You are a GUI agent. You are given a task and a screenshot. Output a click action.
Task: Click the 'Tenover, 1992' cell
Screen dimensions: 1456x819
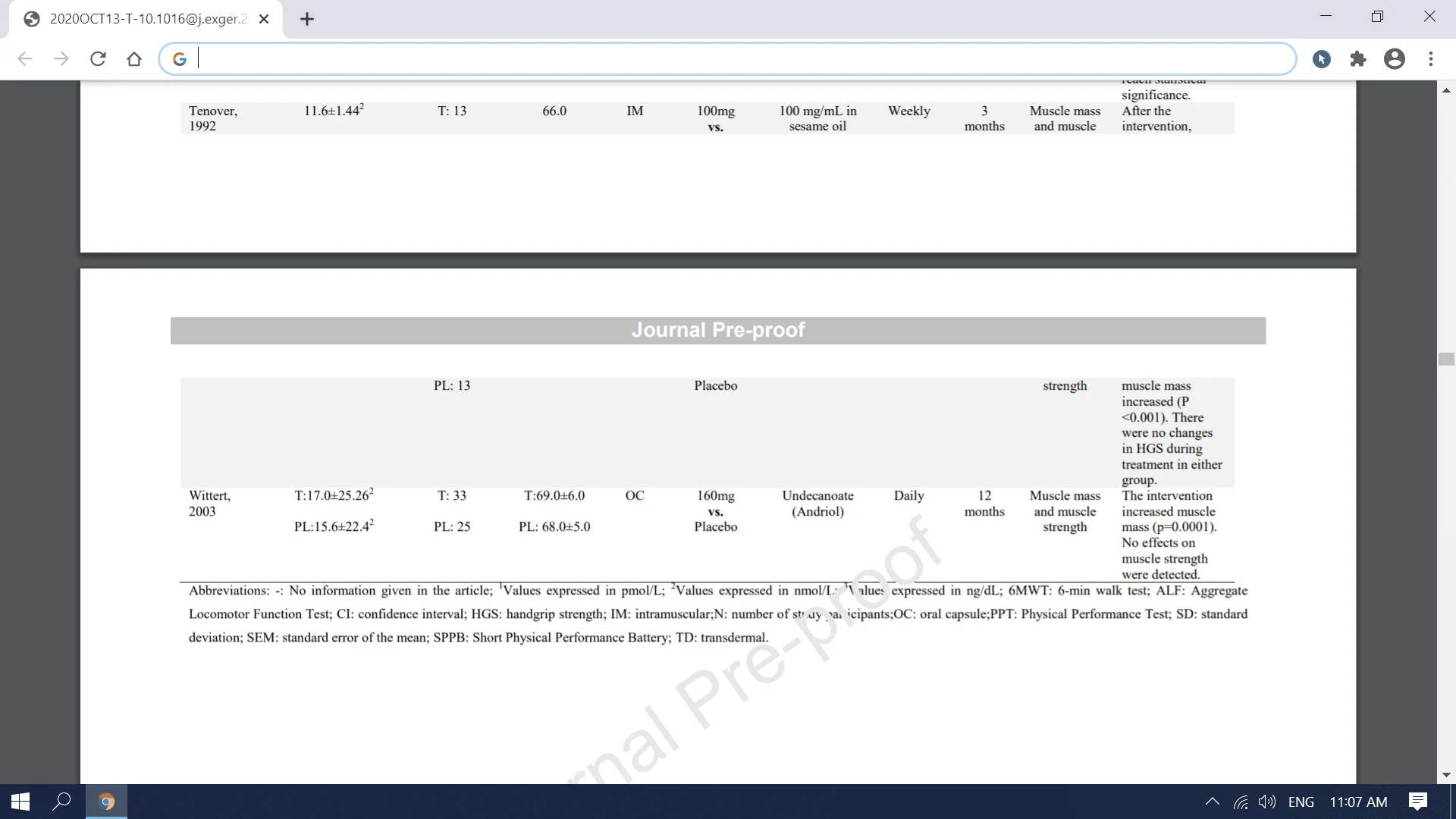pos(213,118)
